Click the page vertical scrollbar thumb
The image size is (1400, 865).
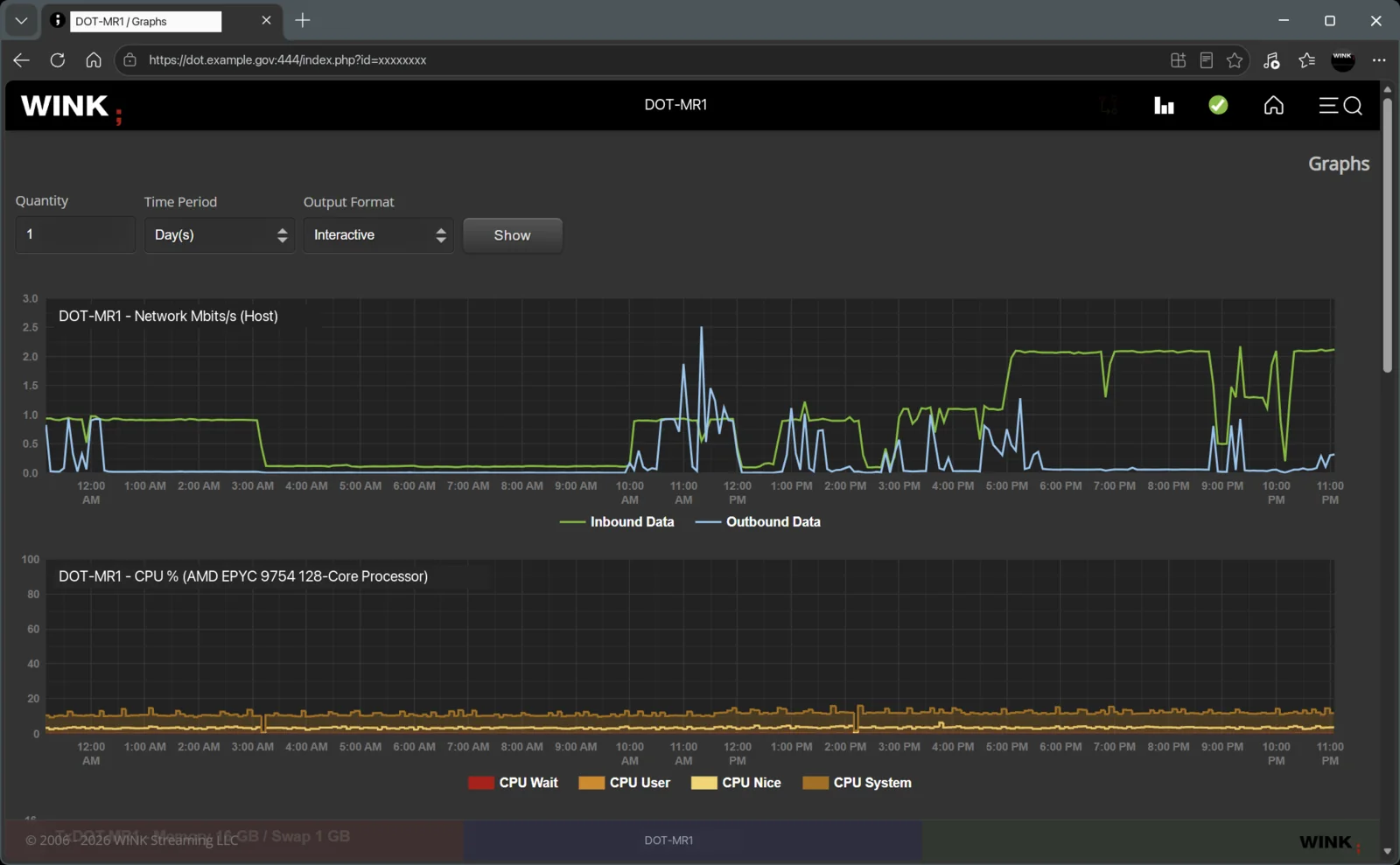coord(1387,236)
